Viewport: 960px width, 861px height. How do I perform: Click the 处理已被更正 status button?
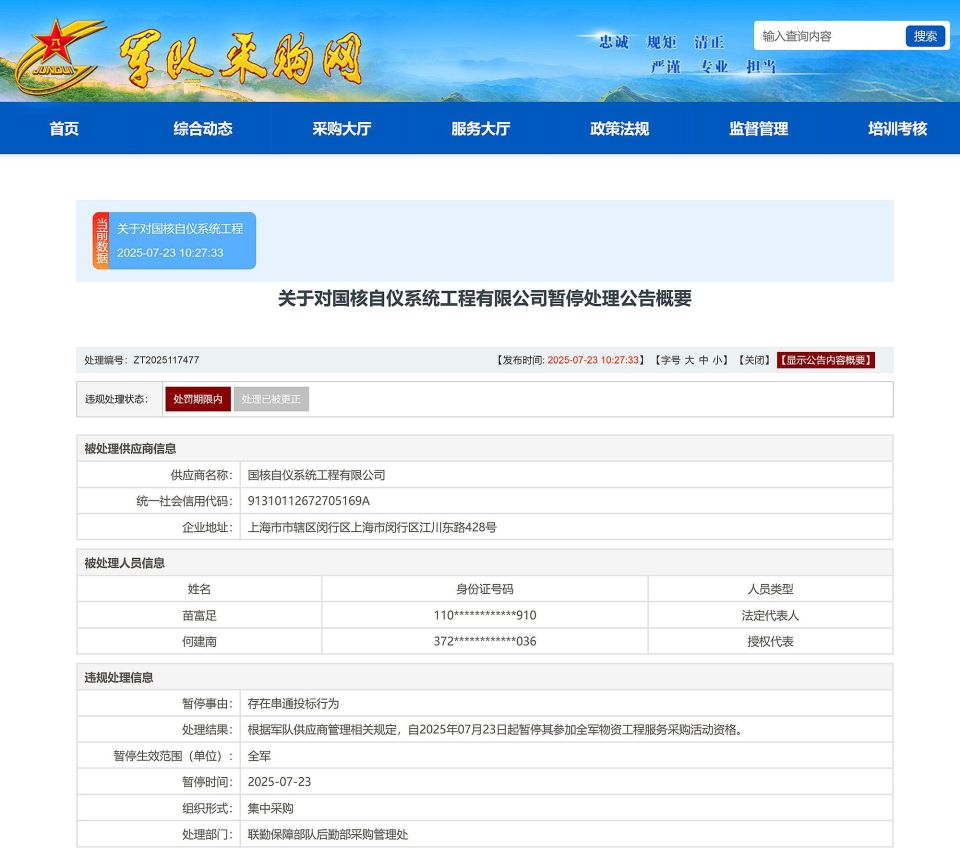(x=271, y=399)
